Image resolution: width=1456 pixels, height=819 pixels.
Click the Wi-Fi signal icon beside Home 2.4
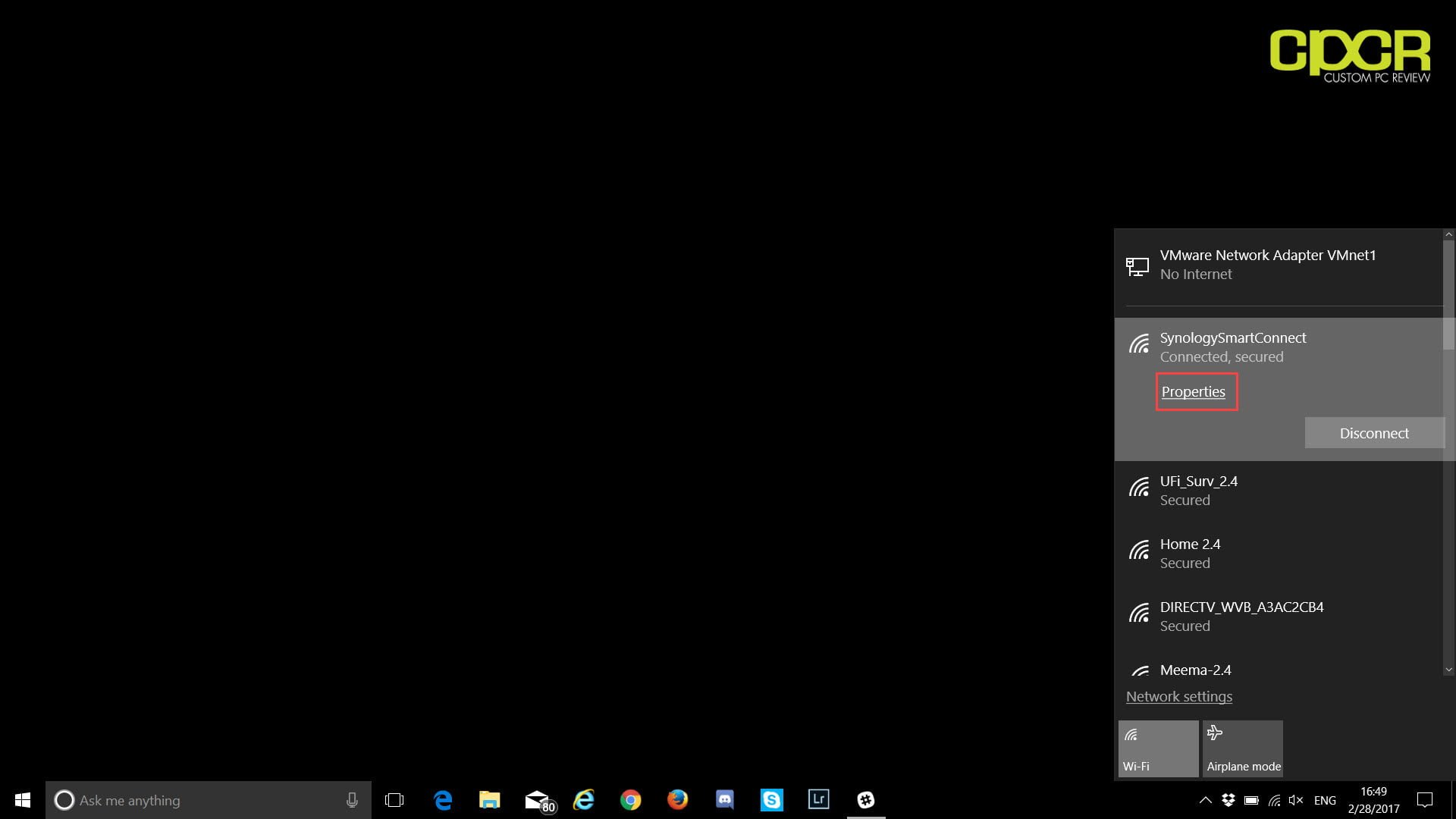(1139, 550)
